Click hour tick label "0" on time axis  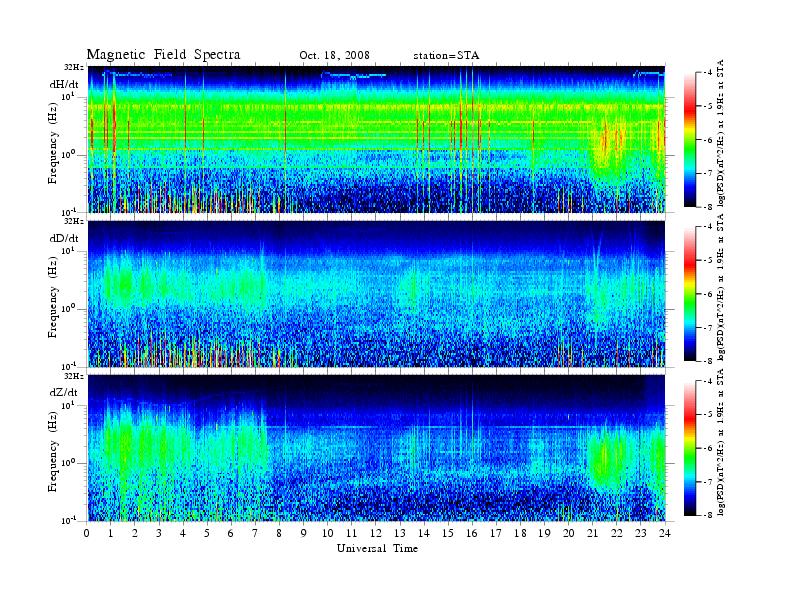[87, 533]
